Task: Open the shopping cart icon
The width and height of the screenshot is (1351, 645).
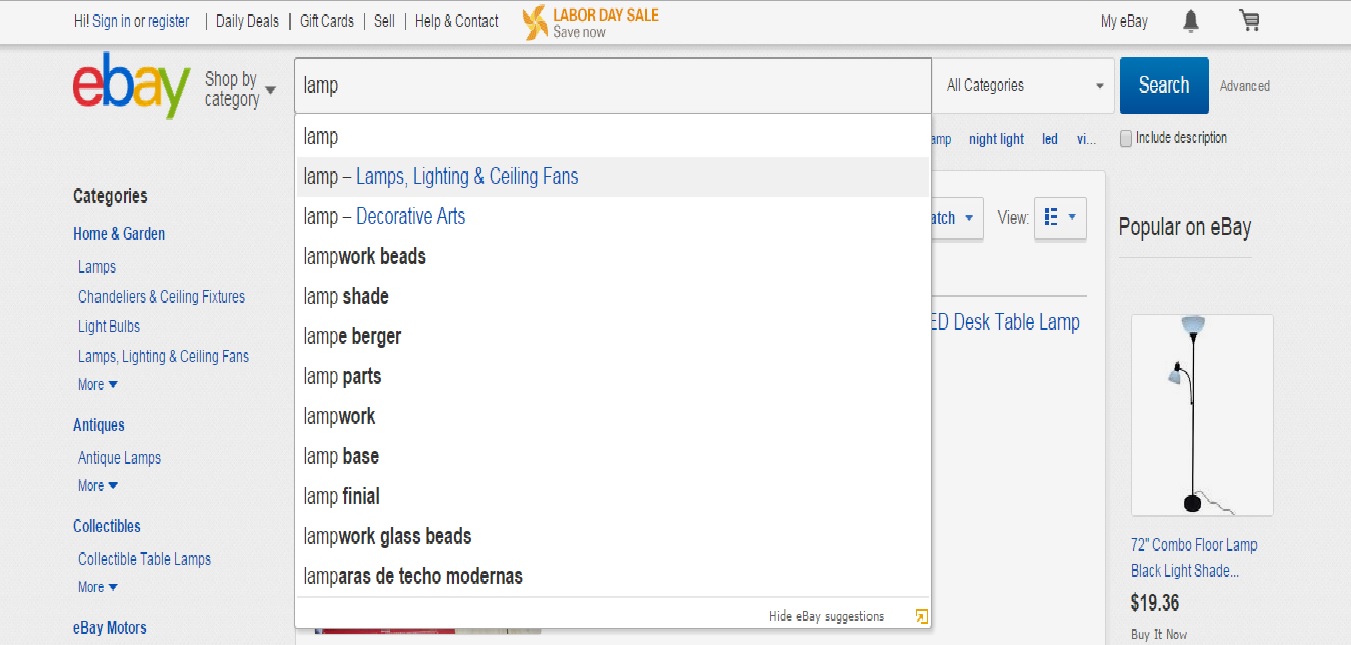Action: click(1248, 20)
